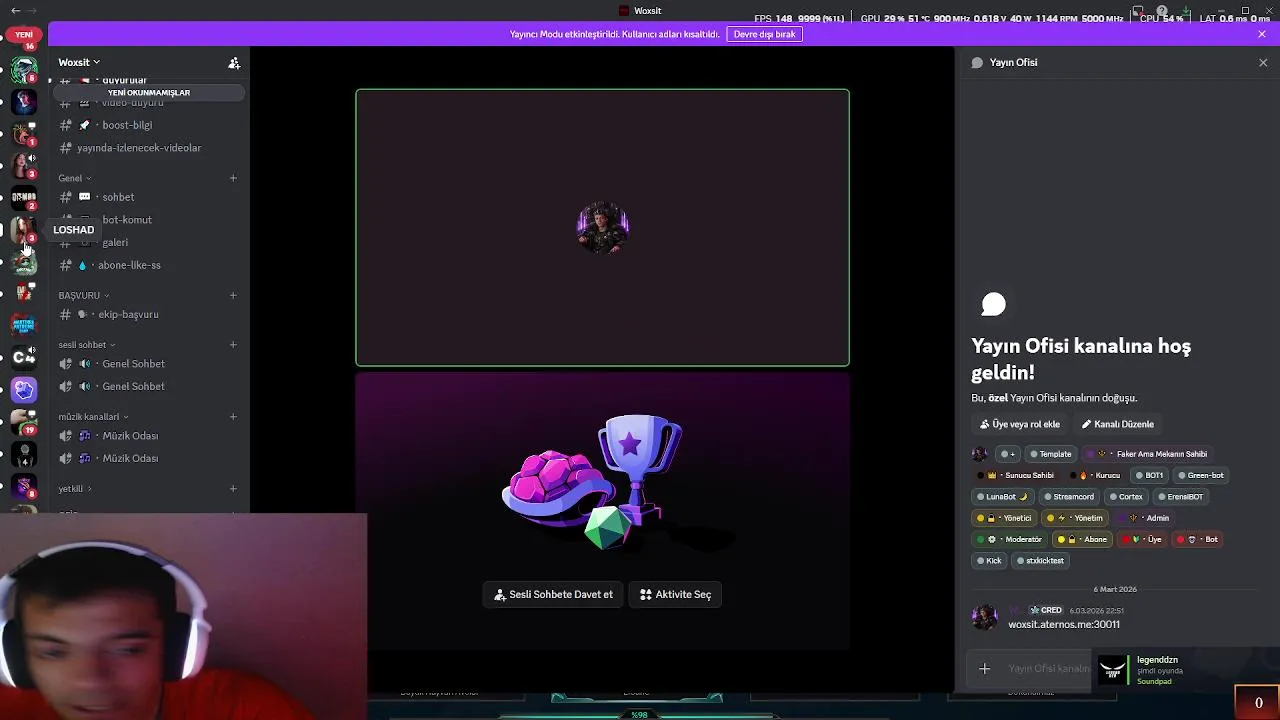Image resolution: width=1280 pixels, height=720 pixels.
Task: Add a channel to müzik kanalları category
Action: point(233,417)
